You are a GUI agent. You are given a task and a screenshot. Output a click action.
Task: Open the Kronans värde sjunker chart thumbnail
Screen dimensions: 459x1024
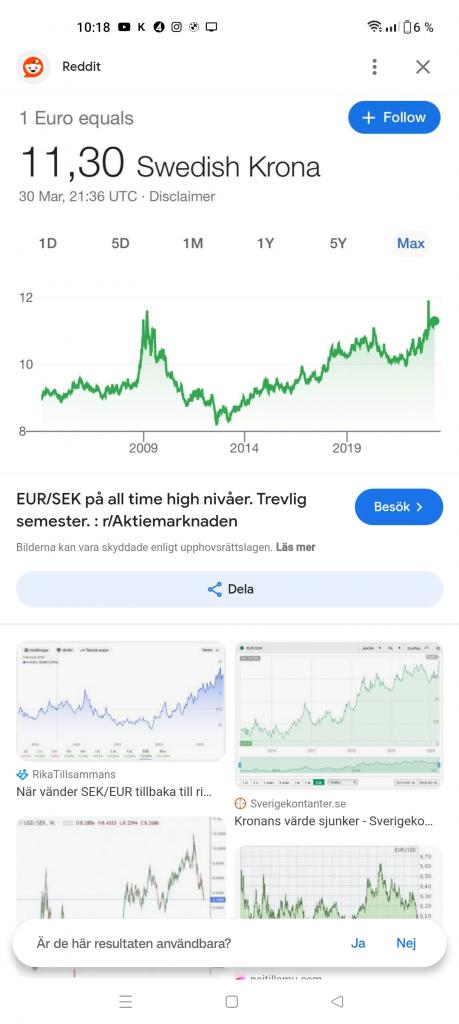[x=338, y=715]
